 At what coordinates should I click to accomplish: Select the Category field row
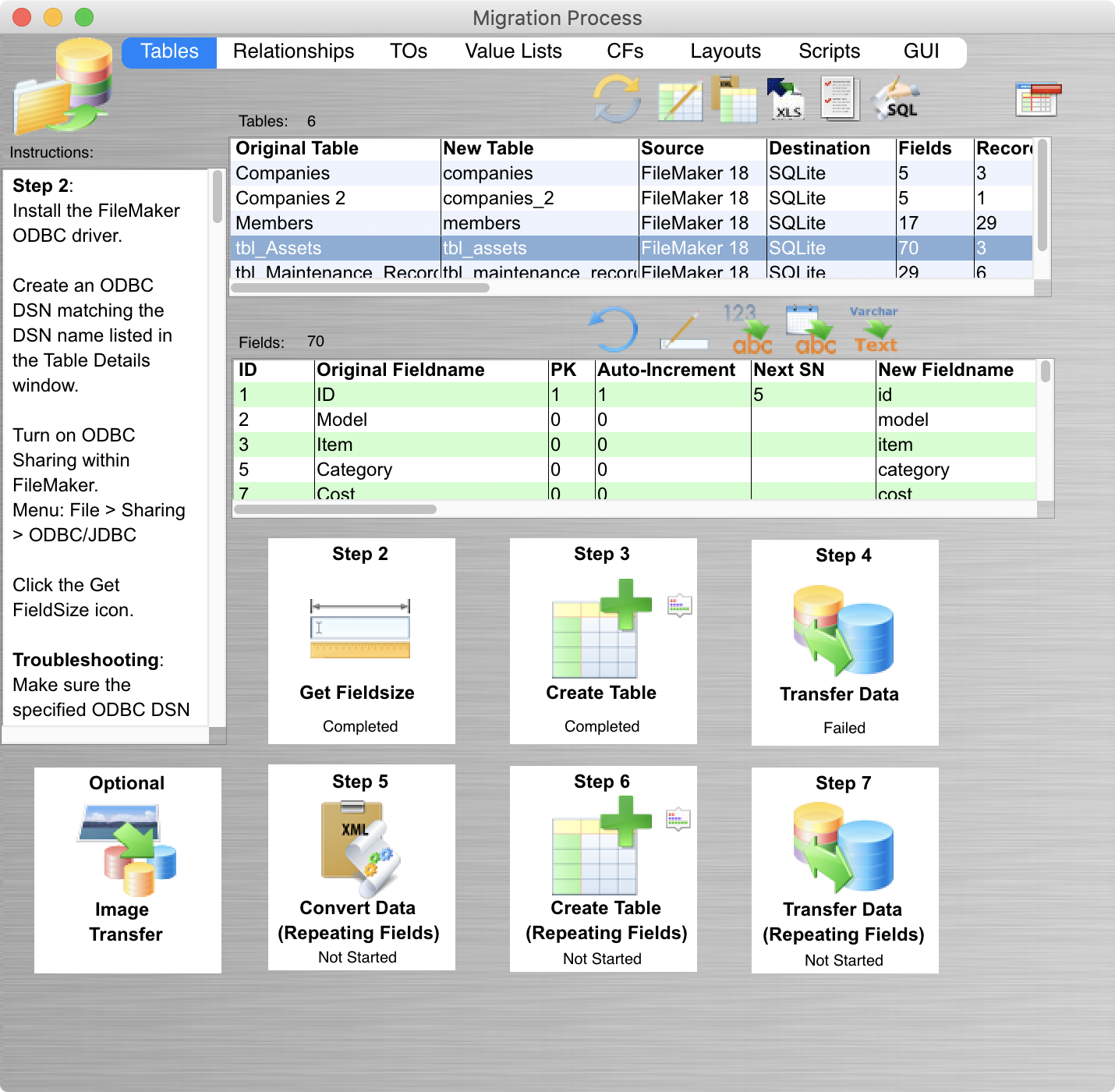click(635, 470)
